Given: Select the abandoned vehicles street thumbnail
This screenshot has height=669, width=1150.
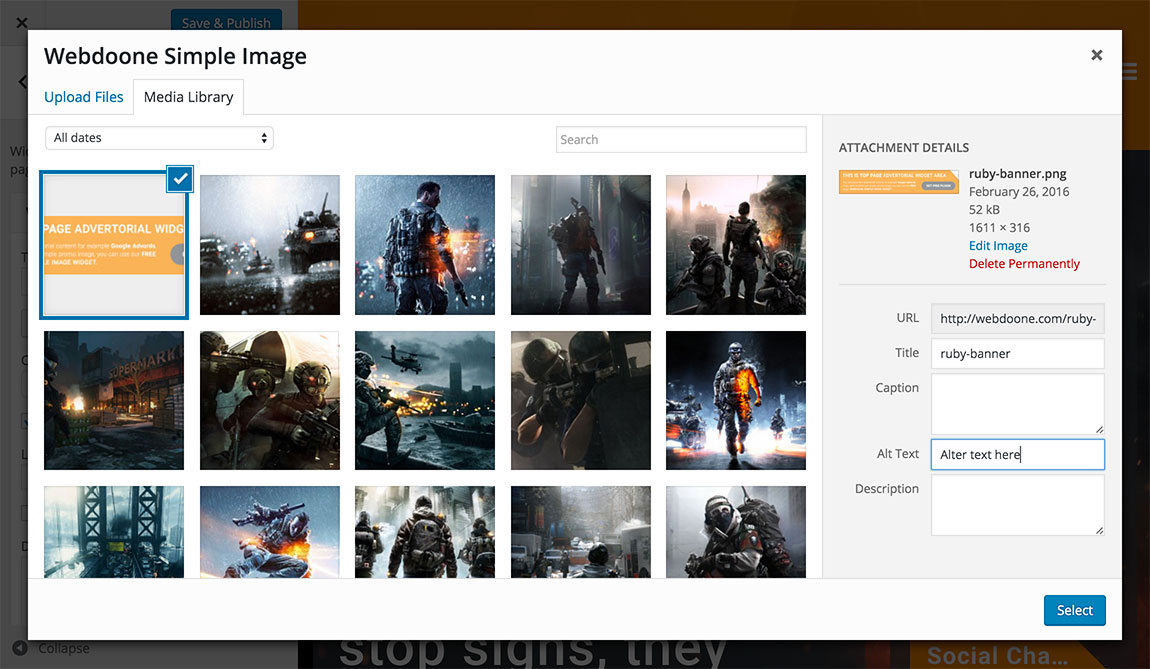Looking at the screenshot, I should (x=581, y=532).
